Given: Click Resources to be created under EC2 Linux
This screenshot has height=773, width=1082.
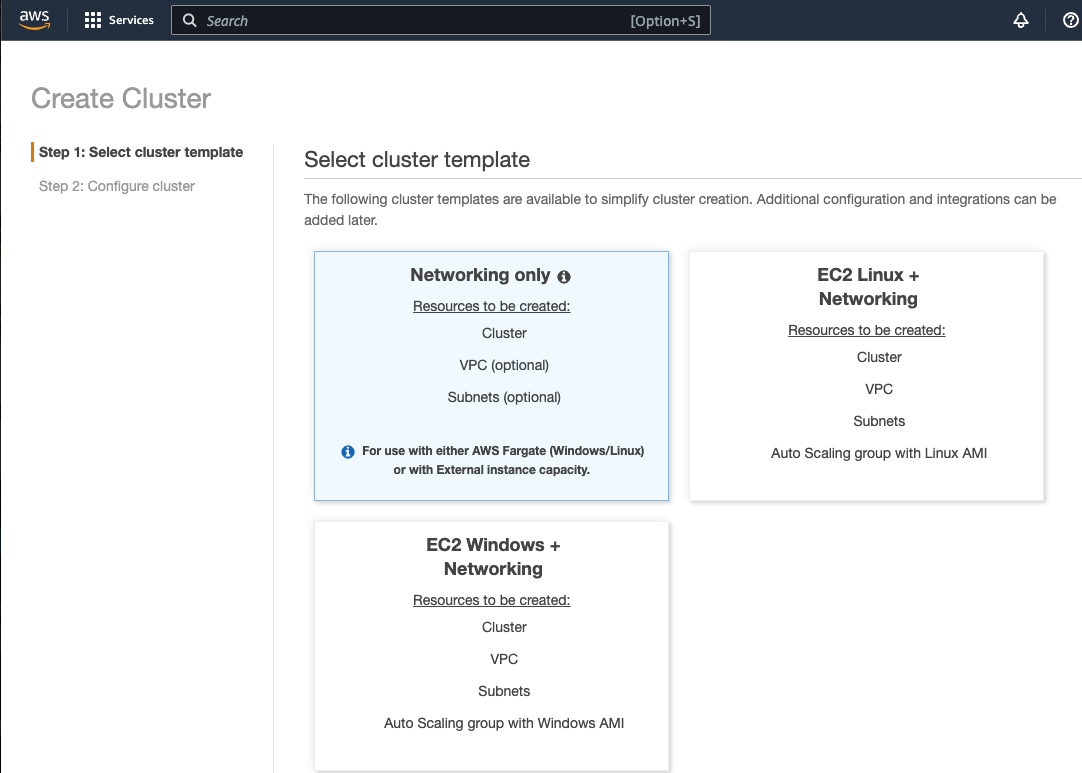Looking at the screenshot, I should [866, 330].
